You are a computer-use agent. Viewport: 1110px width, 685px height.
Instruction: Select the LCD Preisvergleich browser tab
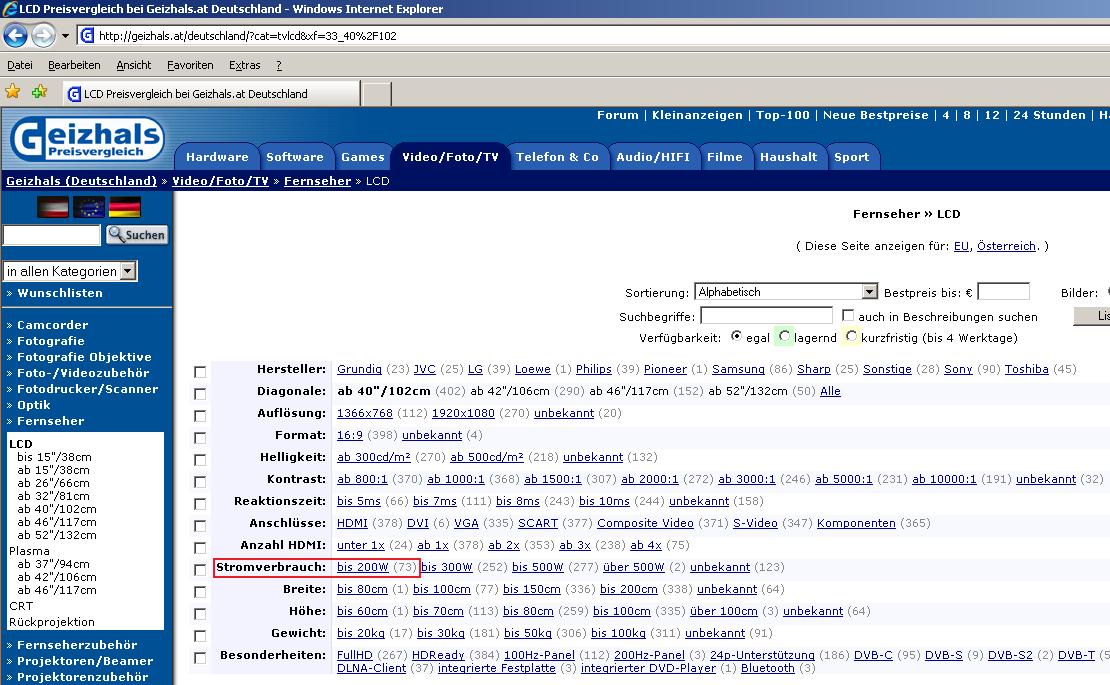(212, 93)
